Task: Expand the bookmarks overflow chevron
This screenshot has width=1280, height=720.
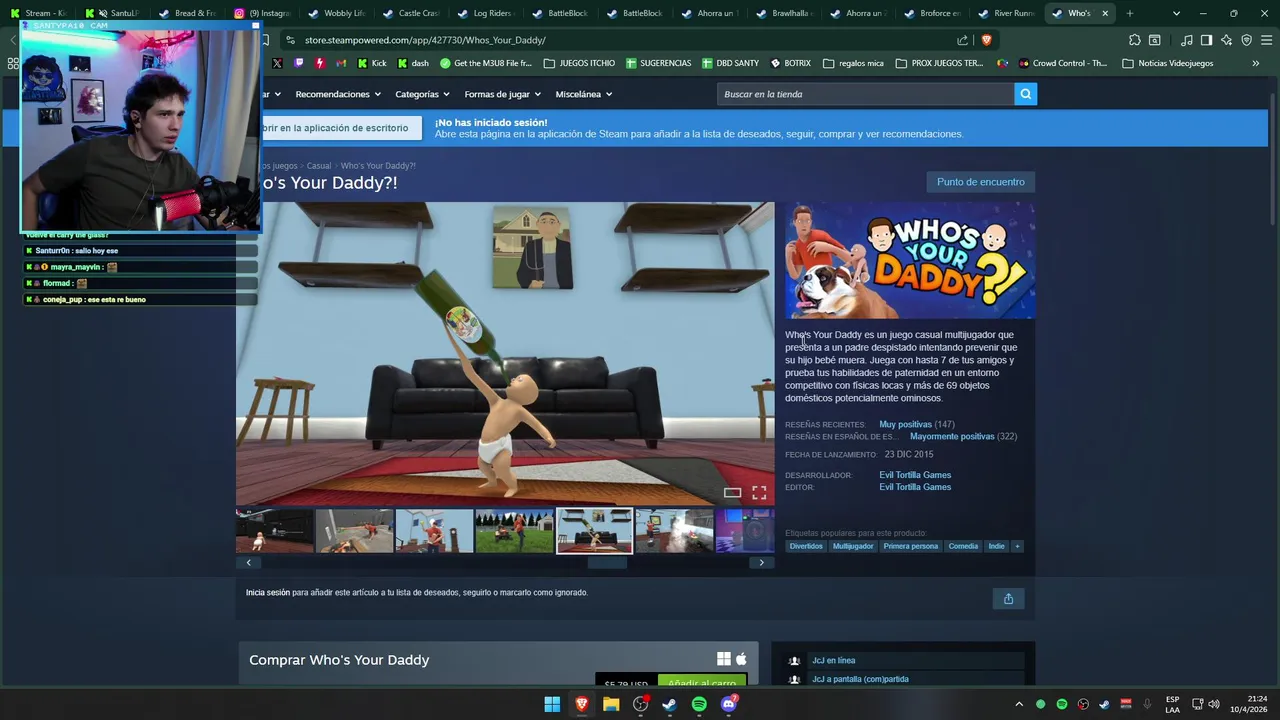Action: [1255, 63]
